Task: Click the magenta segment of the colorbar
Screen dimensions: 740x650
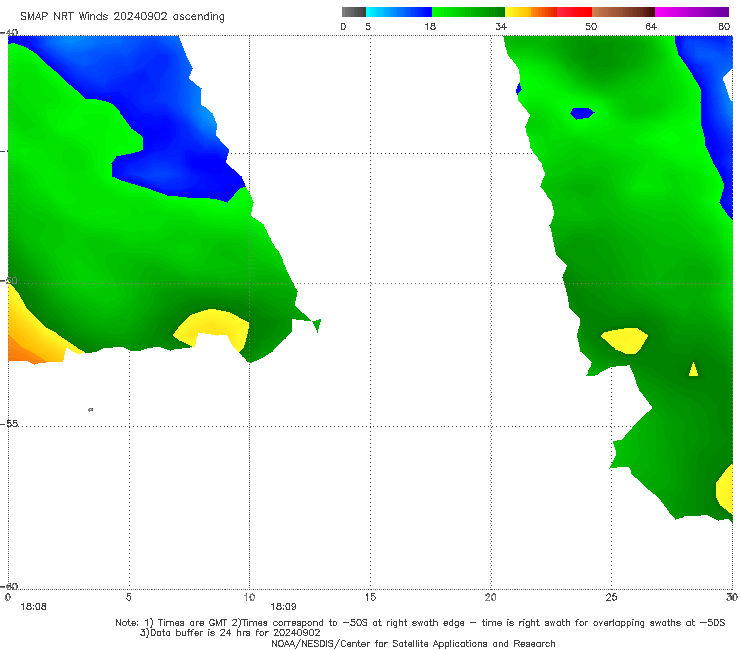Action: [692, 12]
